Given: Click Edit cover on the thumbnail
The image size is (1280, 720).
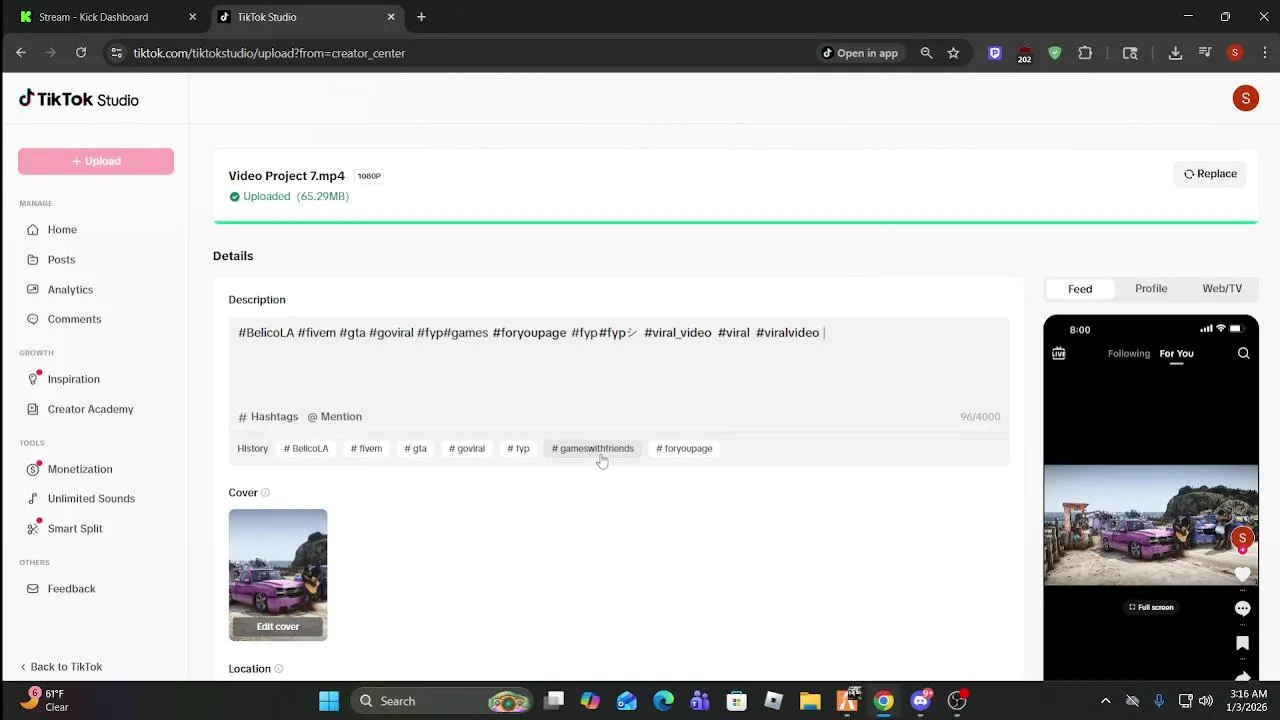Looking at the screenshot, I should point(278,627).
